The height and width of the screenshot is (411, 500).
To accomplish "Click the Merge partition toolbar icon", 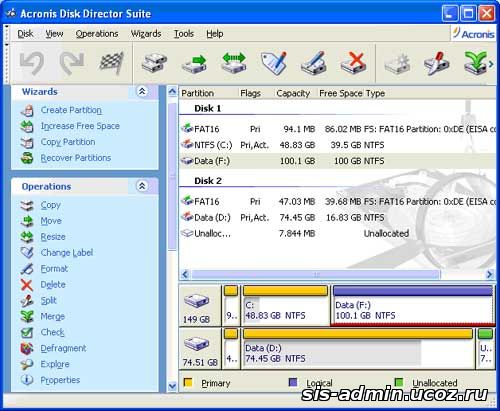I will 476,63.
